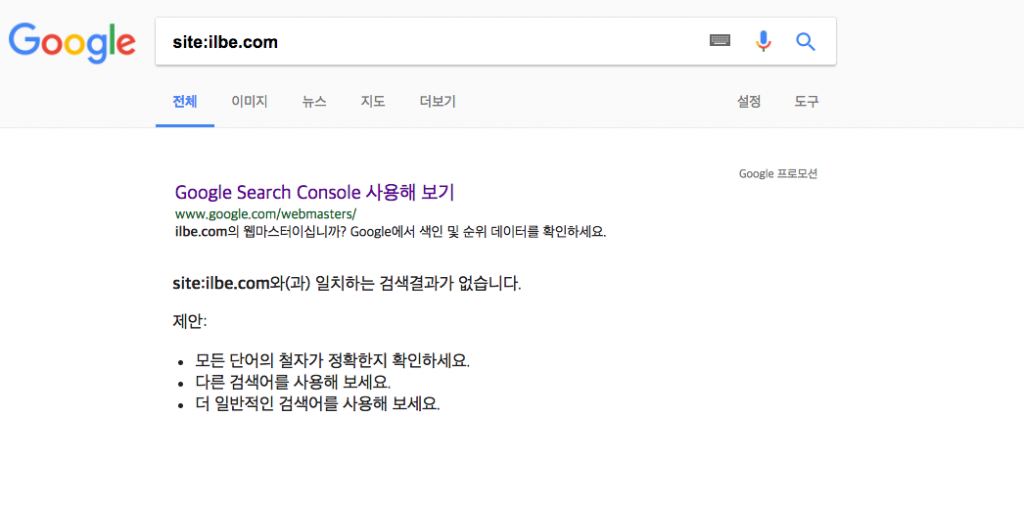
Task: Show search 도구 options
Action: coord(807,102)
